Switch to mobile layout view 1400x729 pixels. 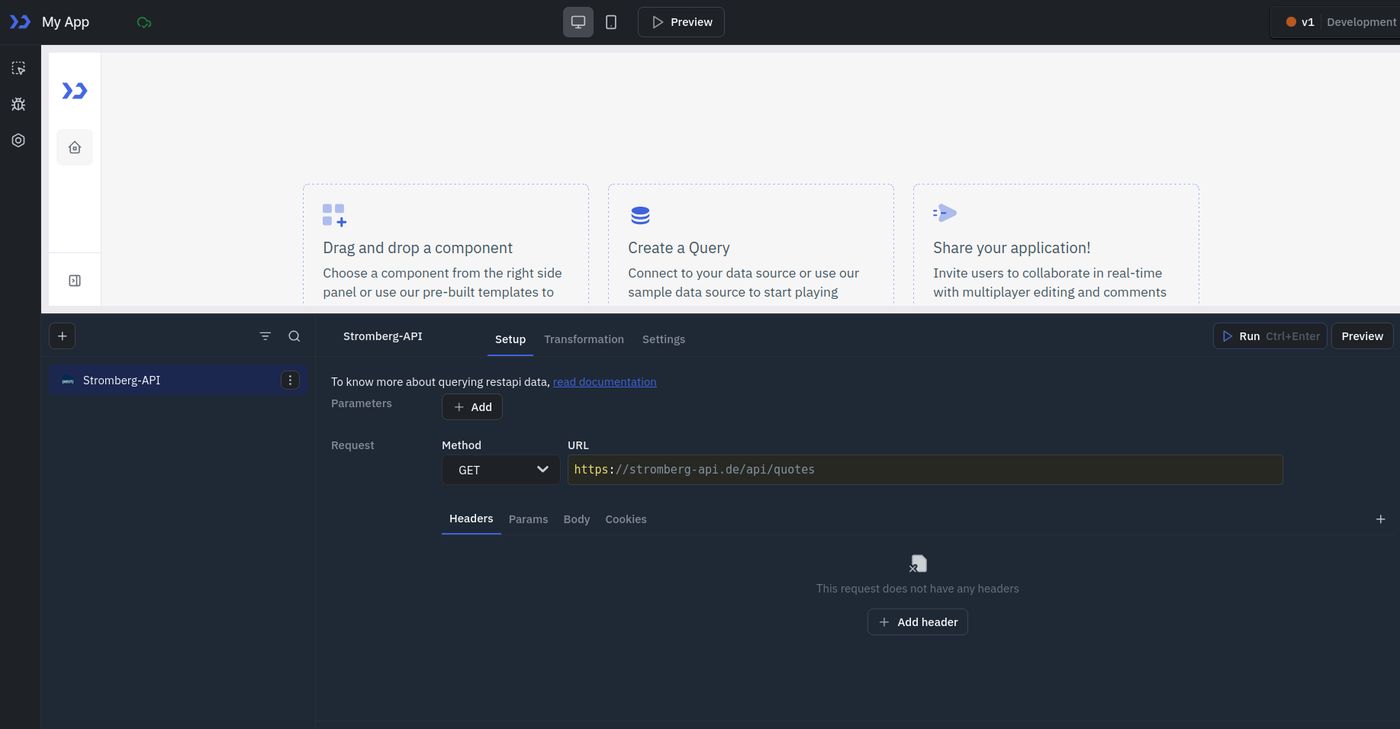point(611,22)
